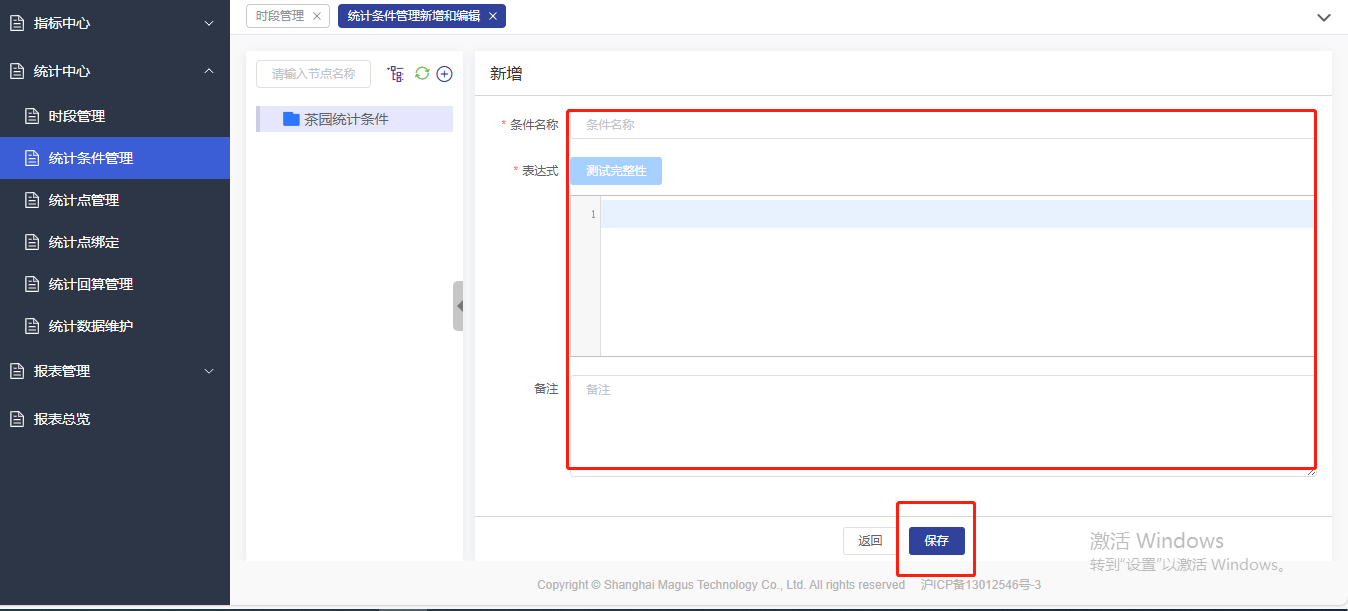
Task: Click the tree structure expand icon
Action: click(396, 74)
